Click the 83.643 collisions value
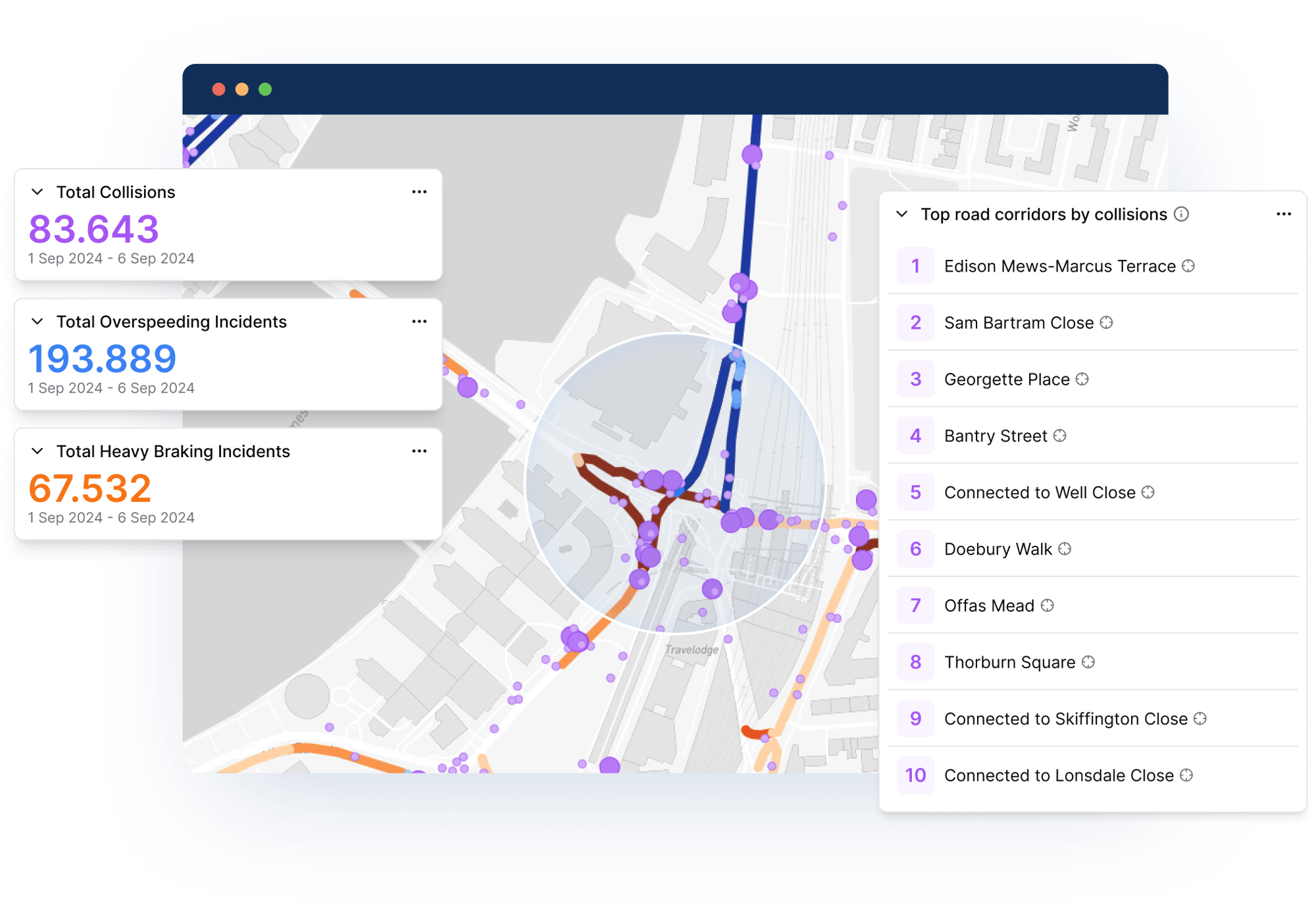Image resolution: width=1316 pixels, height=915 pixels. (93, 229)
